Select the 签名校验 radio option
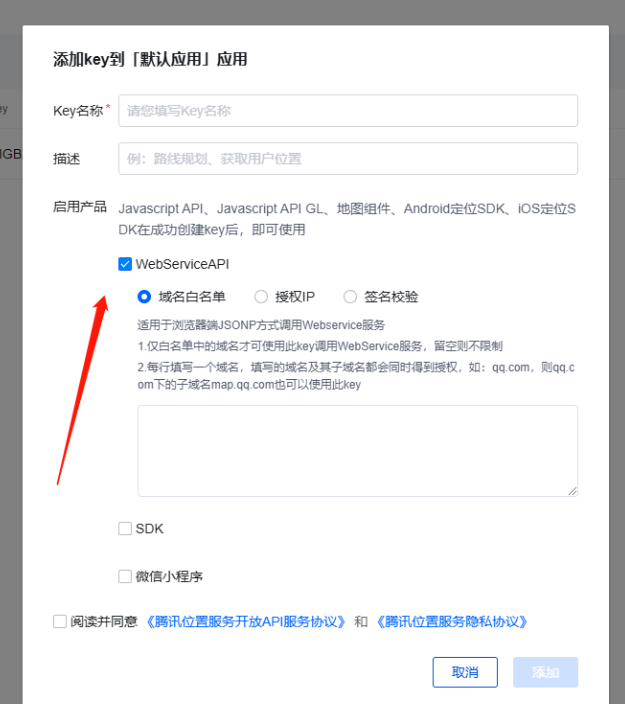The image size is (625, 704). tap(350, 297)
